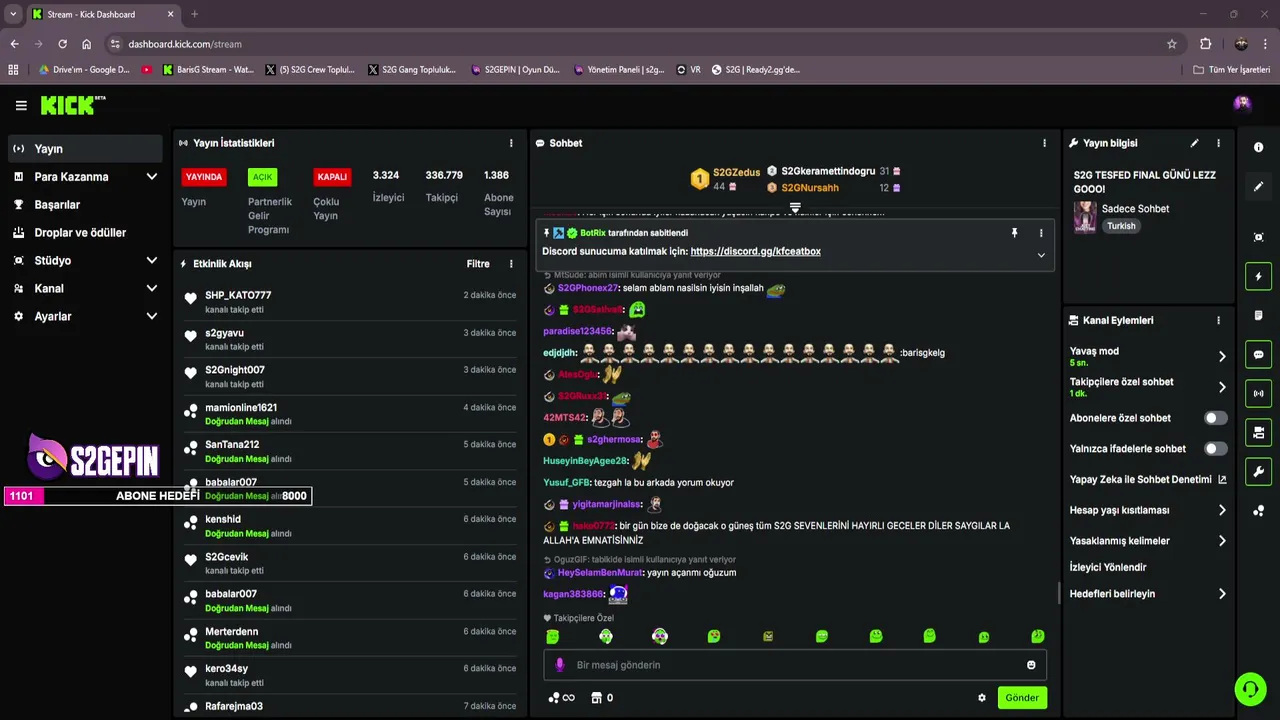Screen dimensions: 1280x720
Task: Expand the Para Kazanma chevron in the sidebar
Action: (151, 177)
